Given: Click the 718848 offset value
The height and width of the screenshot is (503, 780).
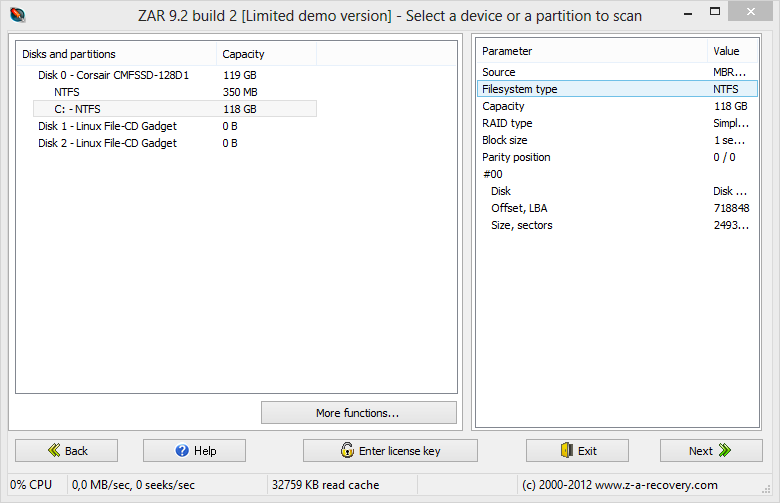Looking at the screenshot, I should click(731, 208).
